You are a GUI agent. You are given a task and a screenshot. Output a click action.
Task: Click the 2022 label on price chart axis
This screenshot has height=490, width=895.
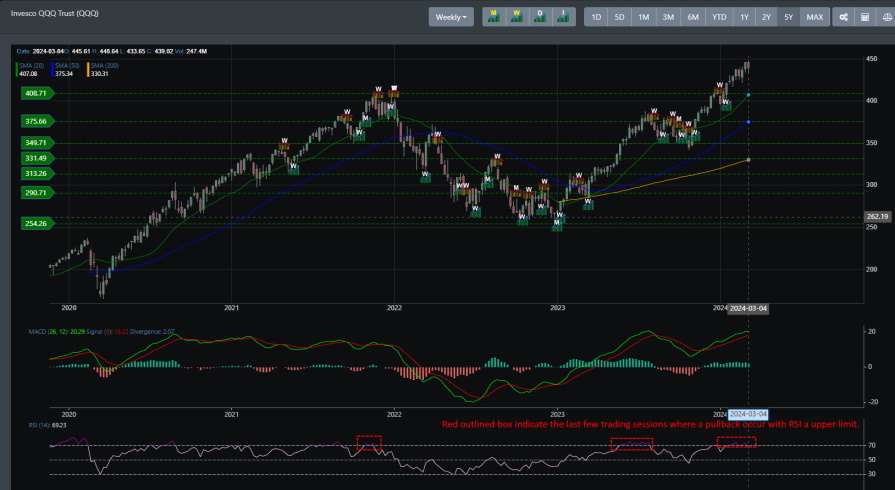click(394, 308)
